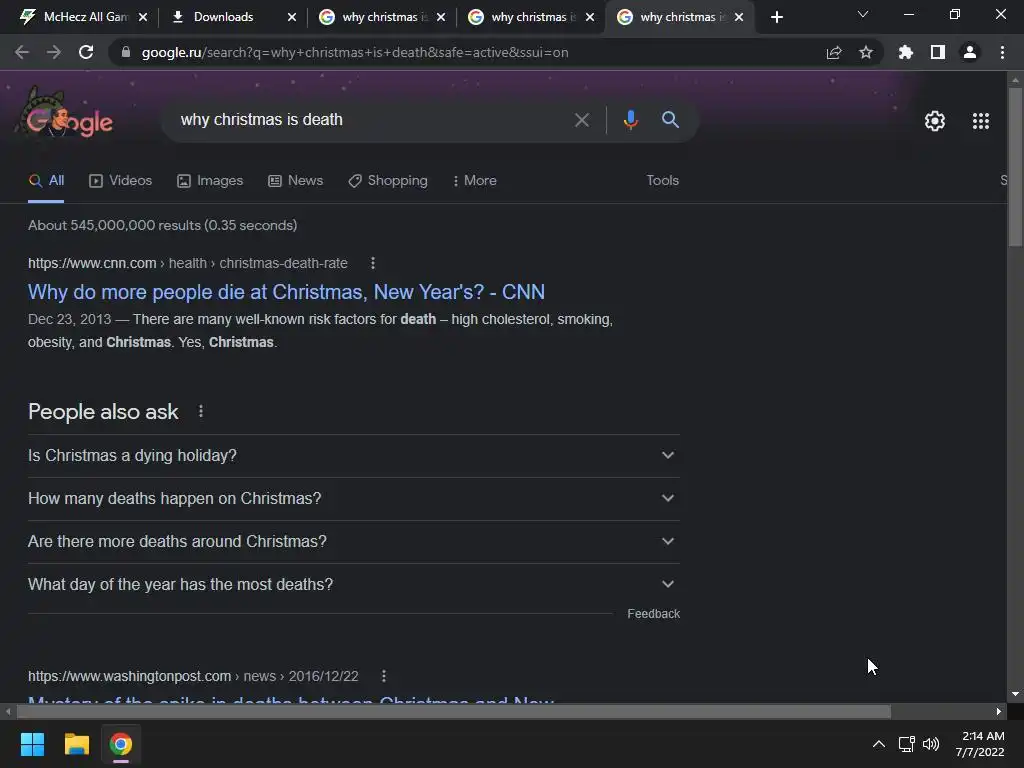This screenshot has width=1024, height=768.
Task: Expand 'How many deaths happen on Christmas?'
Action: pyautogui.click(x=353, y=498)
